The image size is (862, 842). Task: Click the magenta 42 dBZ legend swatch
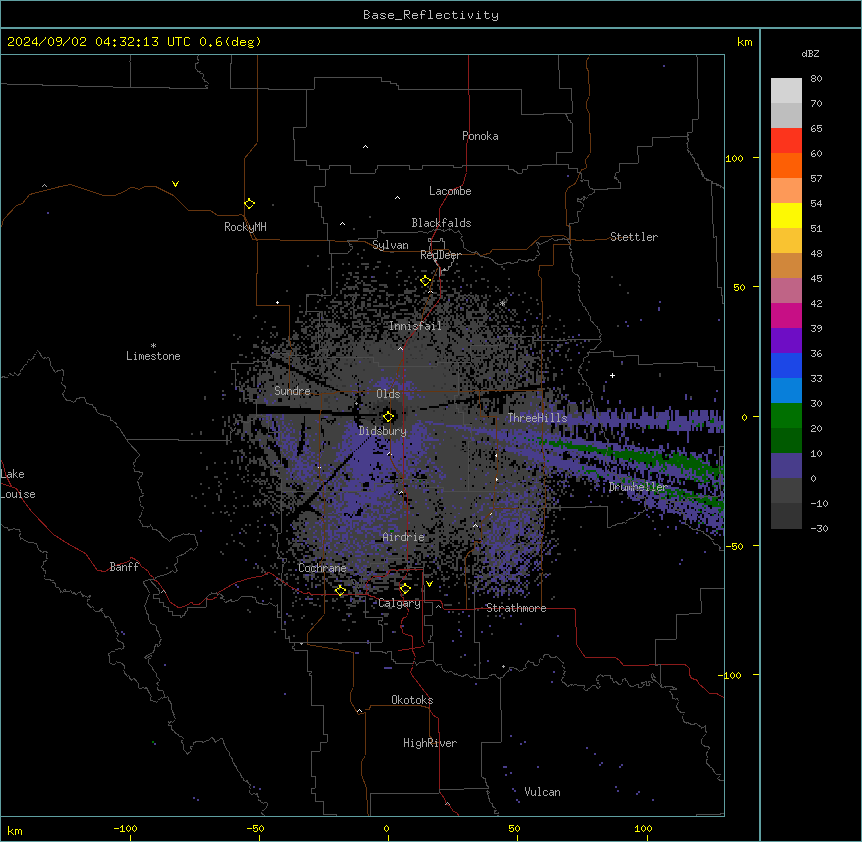pos(786,315)
